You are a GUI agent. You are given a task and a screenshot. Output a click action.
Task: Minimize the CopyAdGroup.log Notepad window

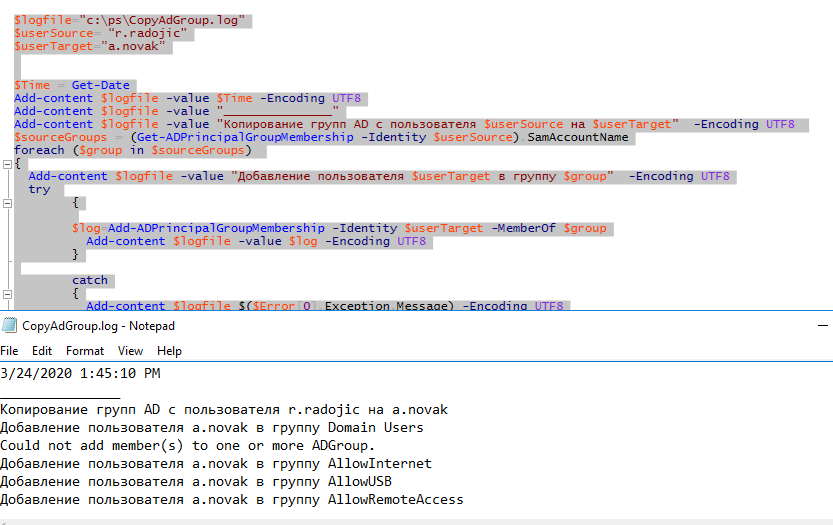(823, 325)
